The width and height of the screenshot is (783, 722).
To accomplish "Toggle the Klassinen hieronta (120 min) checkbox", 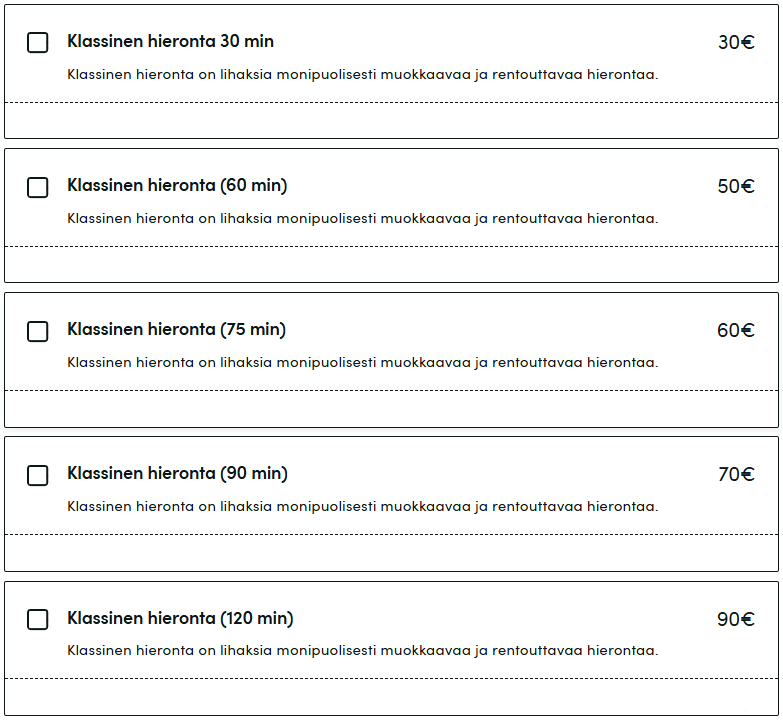I will [38, 619].
